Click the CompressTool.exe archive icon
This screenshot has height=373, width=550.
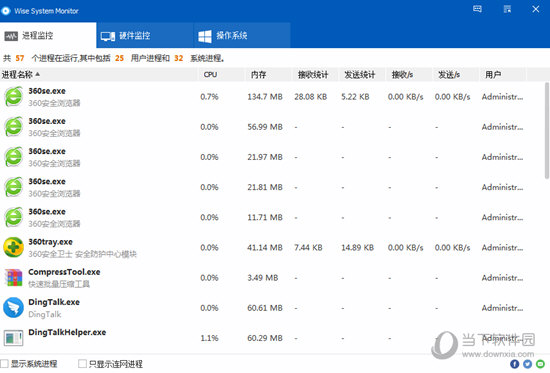tap(13, 278)
